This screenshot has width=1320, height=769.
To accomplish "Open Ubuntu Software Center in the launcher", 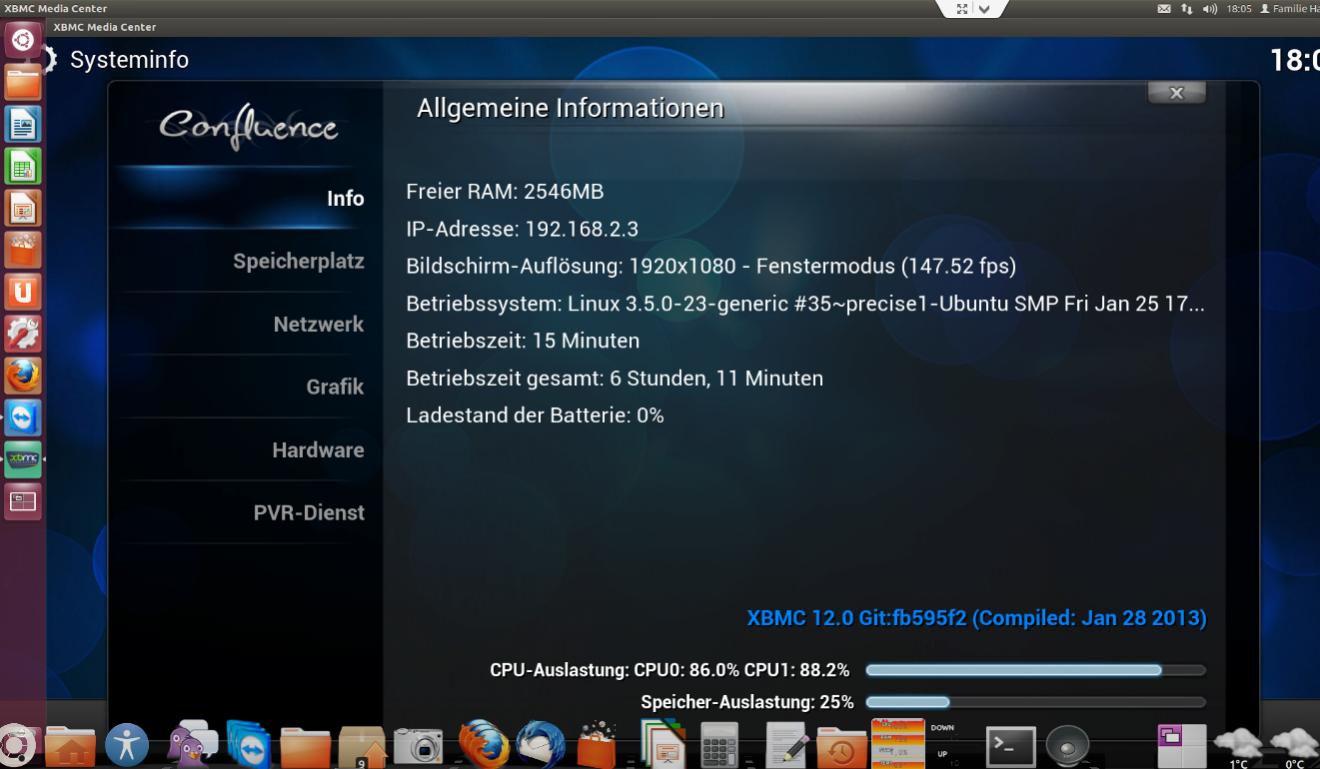I will [x=23, y=250].
